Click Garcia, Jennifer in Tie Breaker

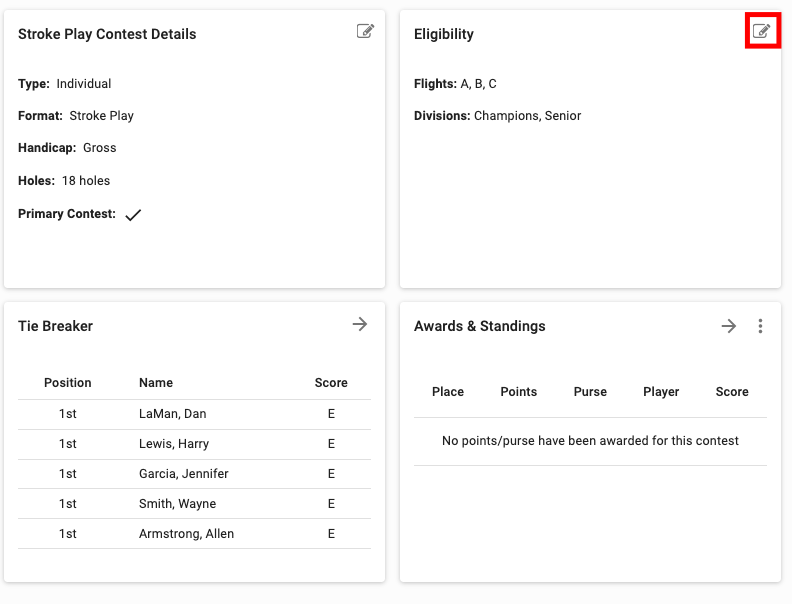(x=183, y=474)
